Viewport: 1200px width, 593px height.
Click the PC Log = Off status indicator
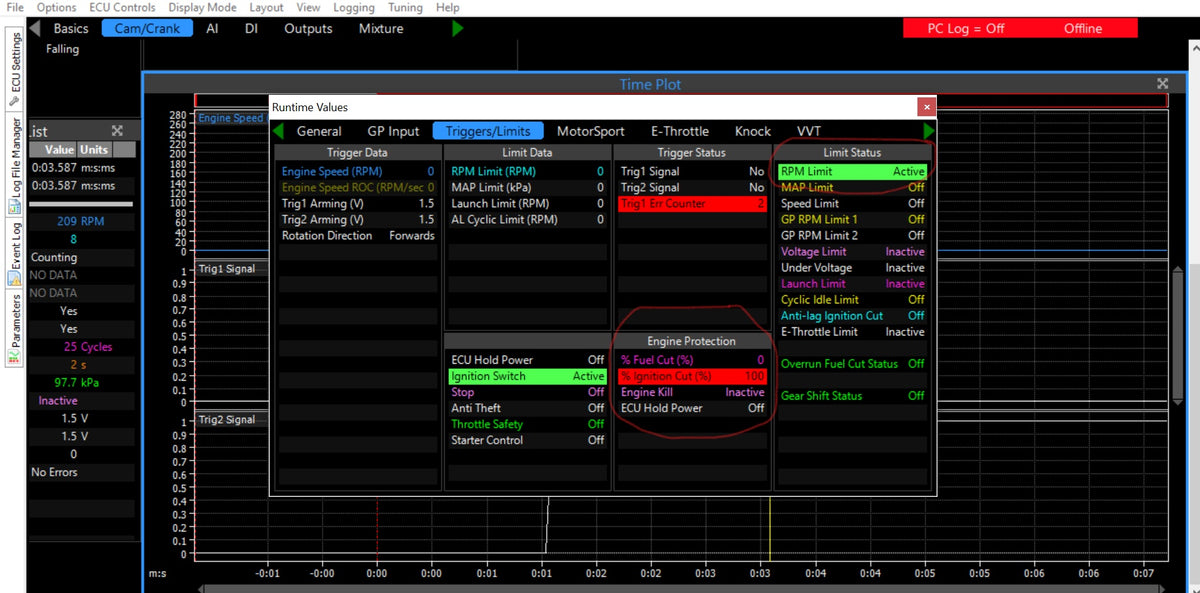965,29
